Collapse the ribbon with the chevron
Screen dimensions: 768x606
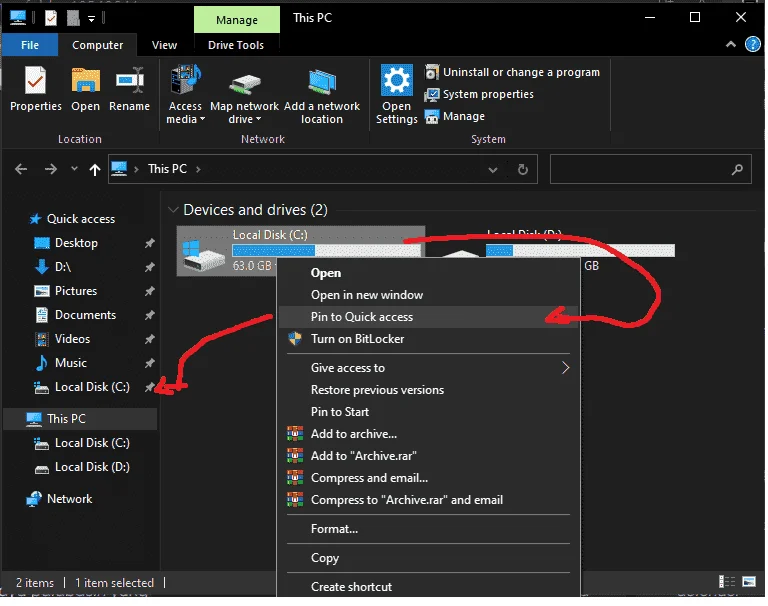[731, 45]
